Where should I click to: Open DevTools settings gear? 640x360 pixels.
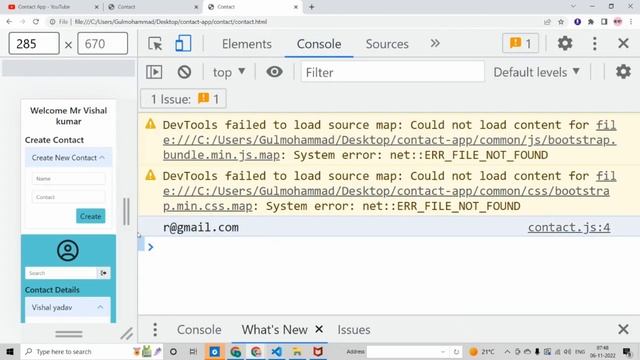point(565,43)
